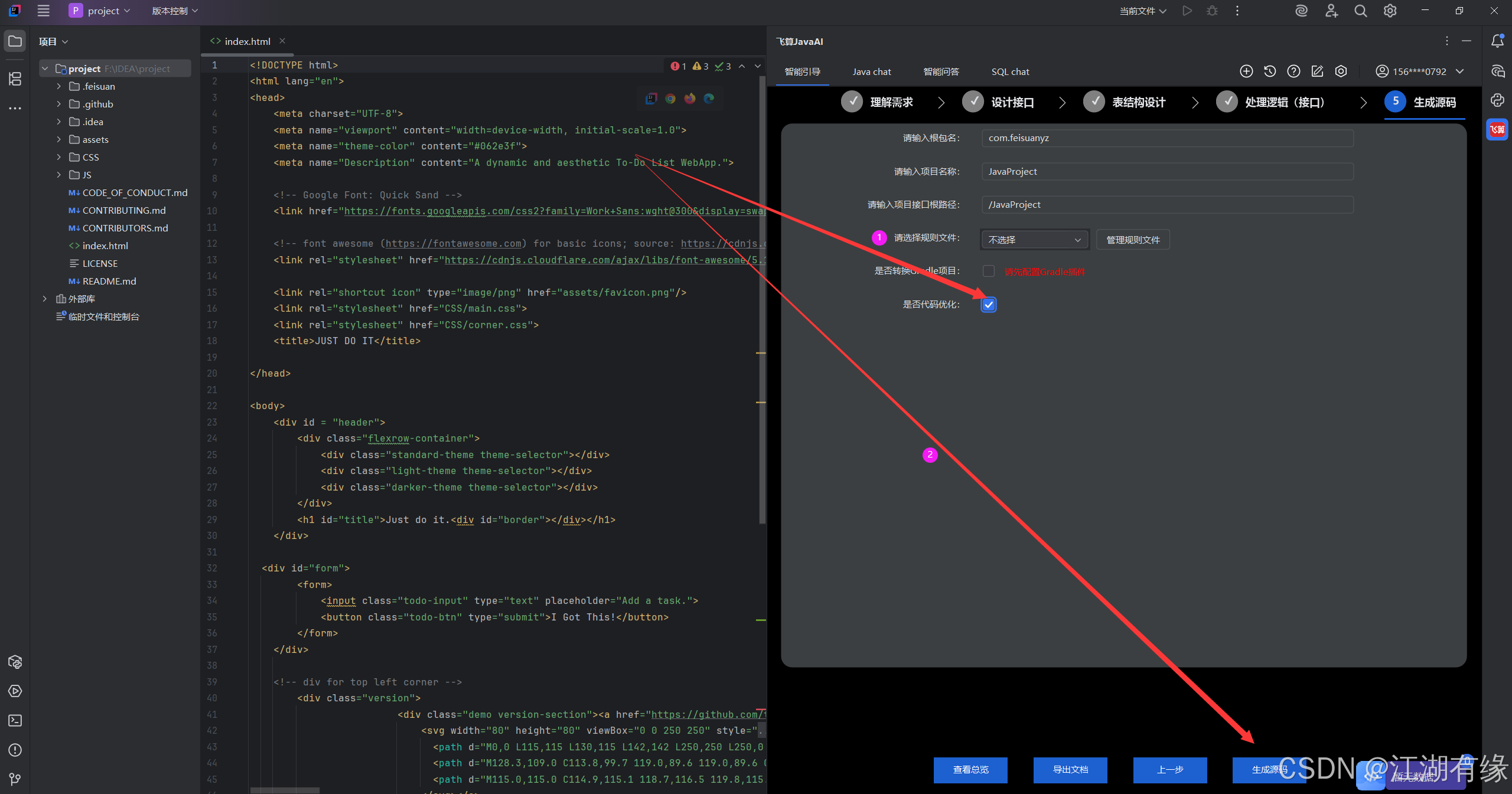Open in Chrome browser preview icon
This screenshot has height=794, width=1512.
click(x=670, y=99)
